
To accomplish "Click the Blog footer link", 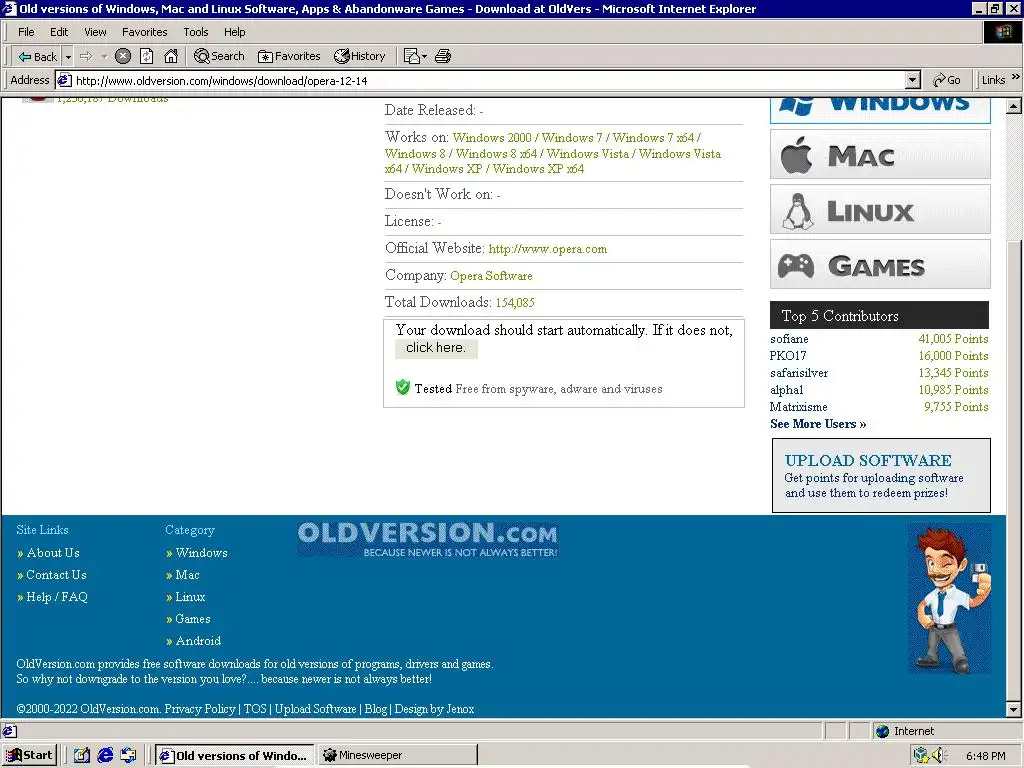I will 376,709.
